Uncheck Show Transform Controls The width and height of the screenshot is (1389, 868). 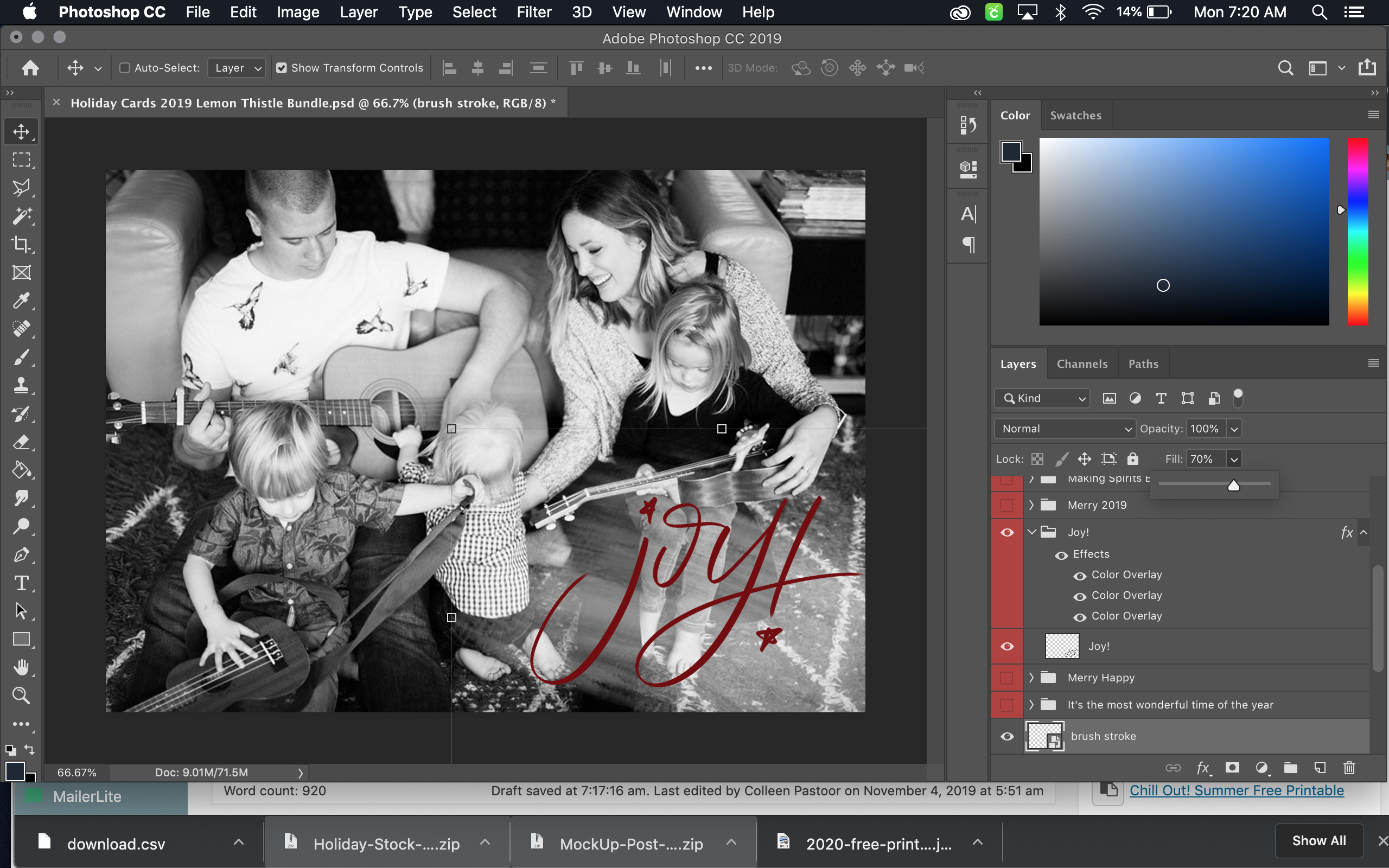(281, 68)
